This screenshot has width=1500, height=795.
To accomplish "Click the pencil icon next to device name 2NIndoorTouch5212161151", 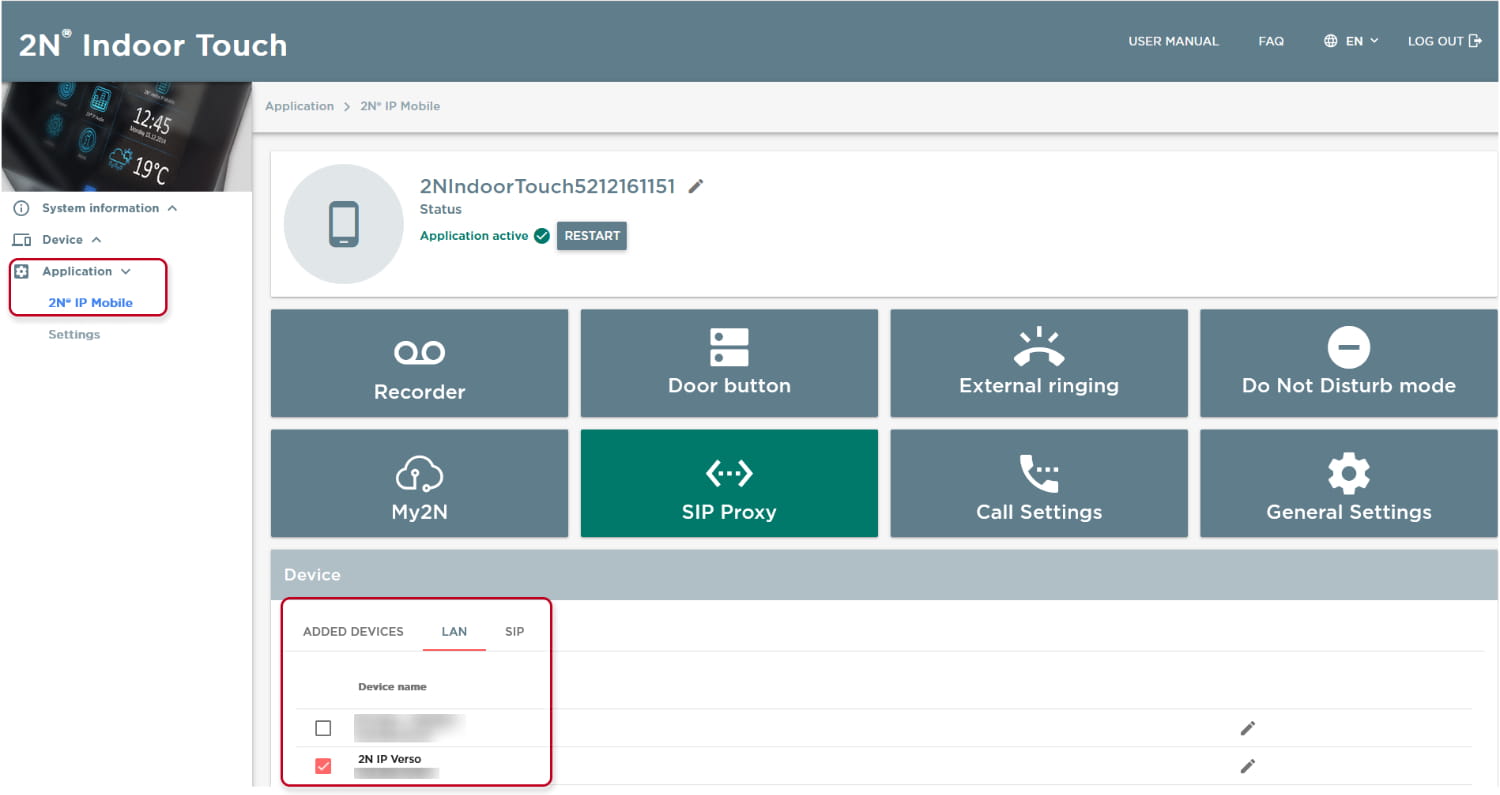I will [696, 186].
